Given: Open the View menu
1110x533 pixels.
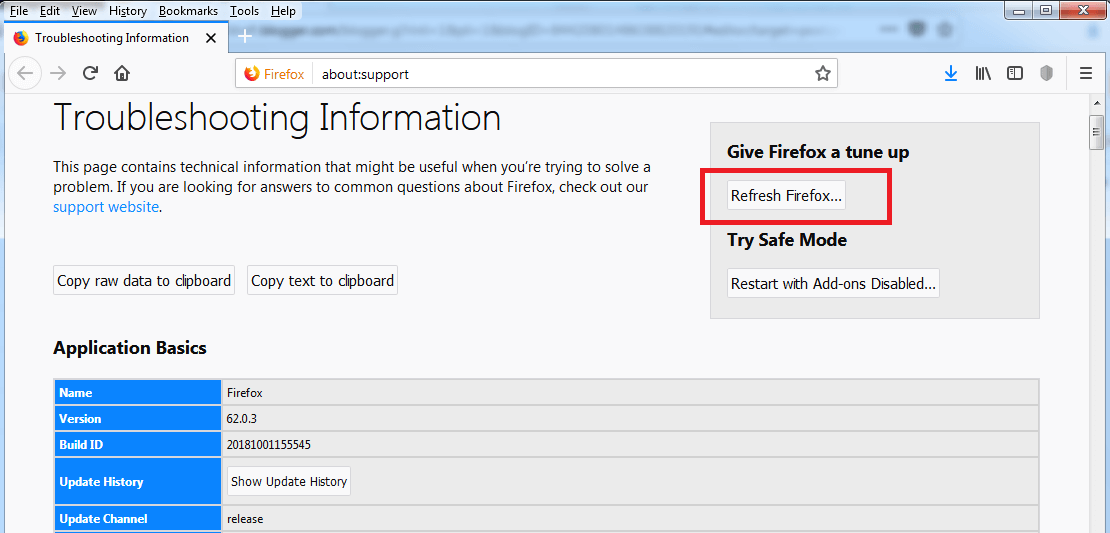Looking at the screenshot, I should tap(84, 11).
